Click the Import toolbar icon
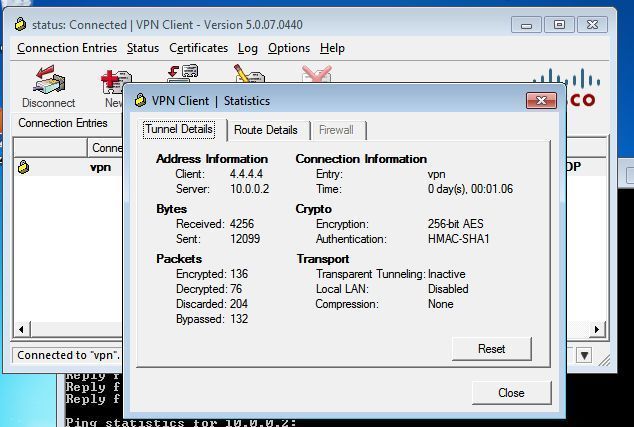 click(181, 74)
